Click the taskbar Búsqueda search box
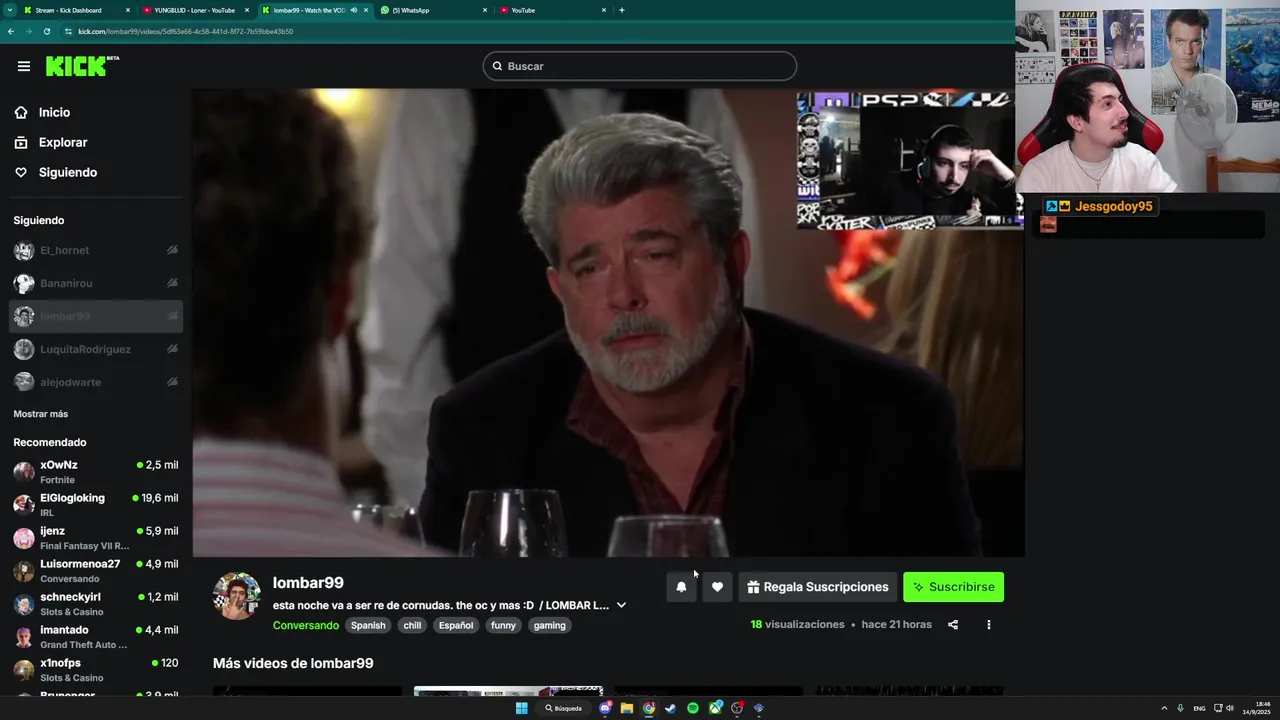Viewport: 1280px width, 720px height. [x=565, y=708]
